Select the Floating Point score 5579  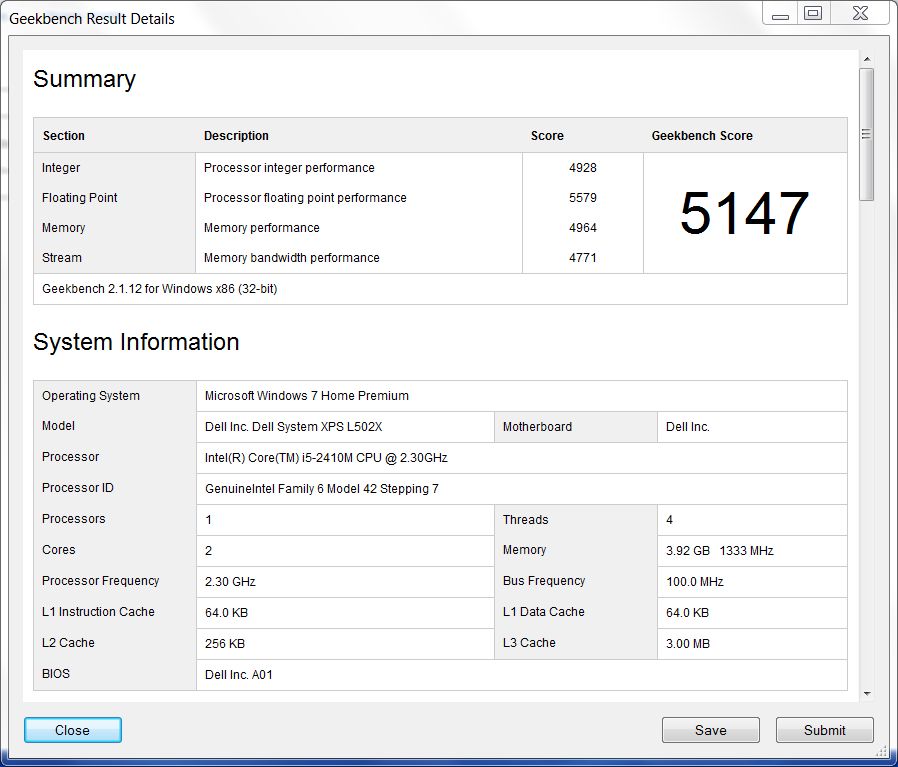coord(582,198)
